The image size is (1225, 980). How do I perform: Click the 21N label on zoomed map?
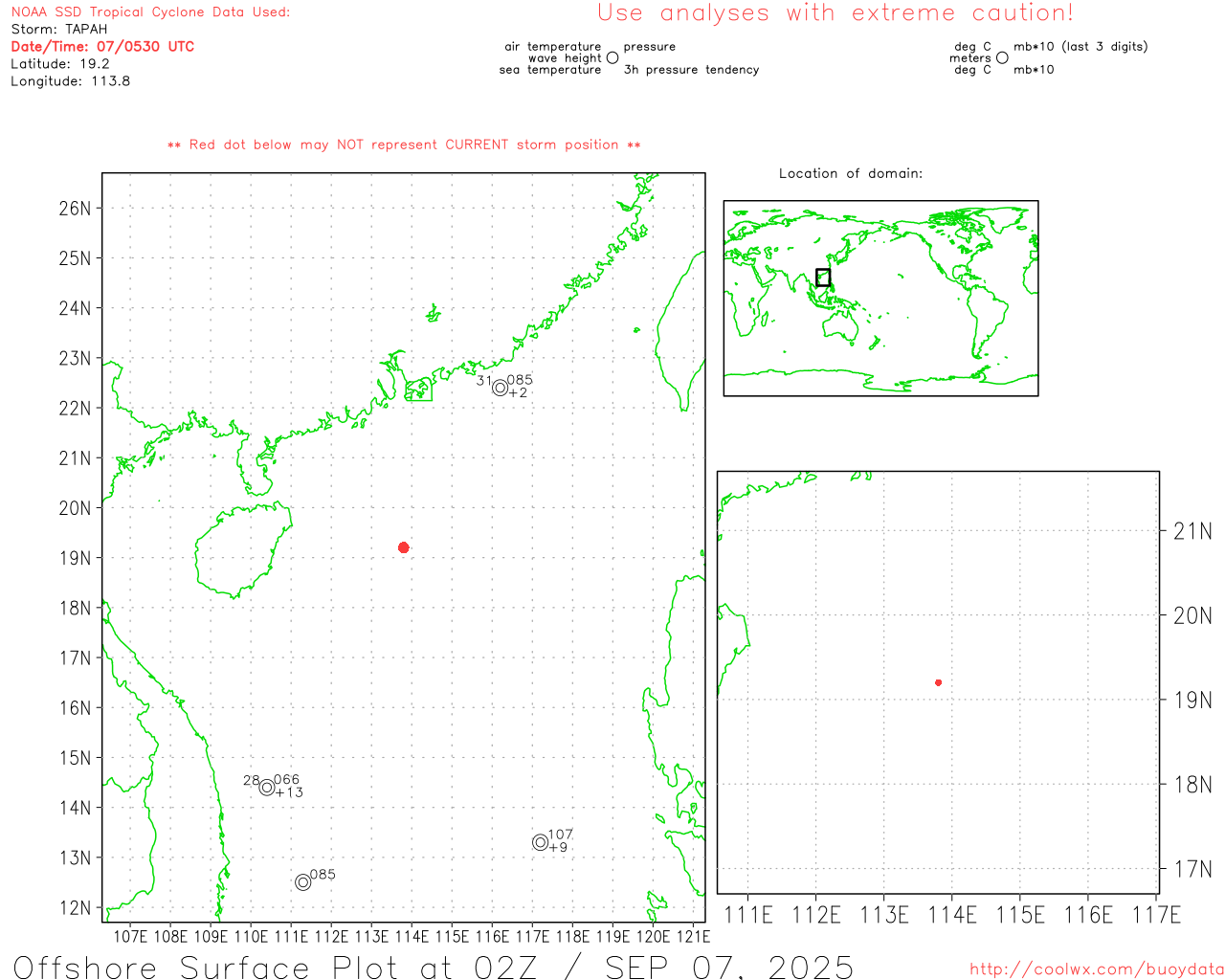tap(1192, 531)
